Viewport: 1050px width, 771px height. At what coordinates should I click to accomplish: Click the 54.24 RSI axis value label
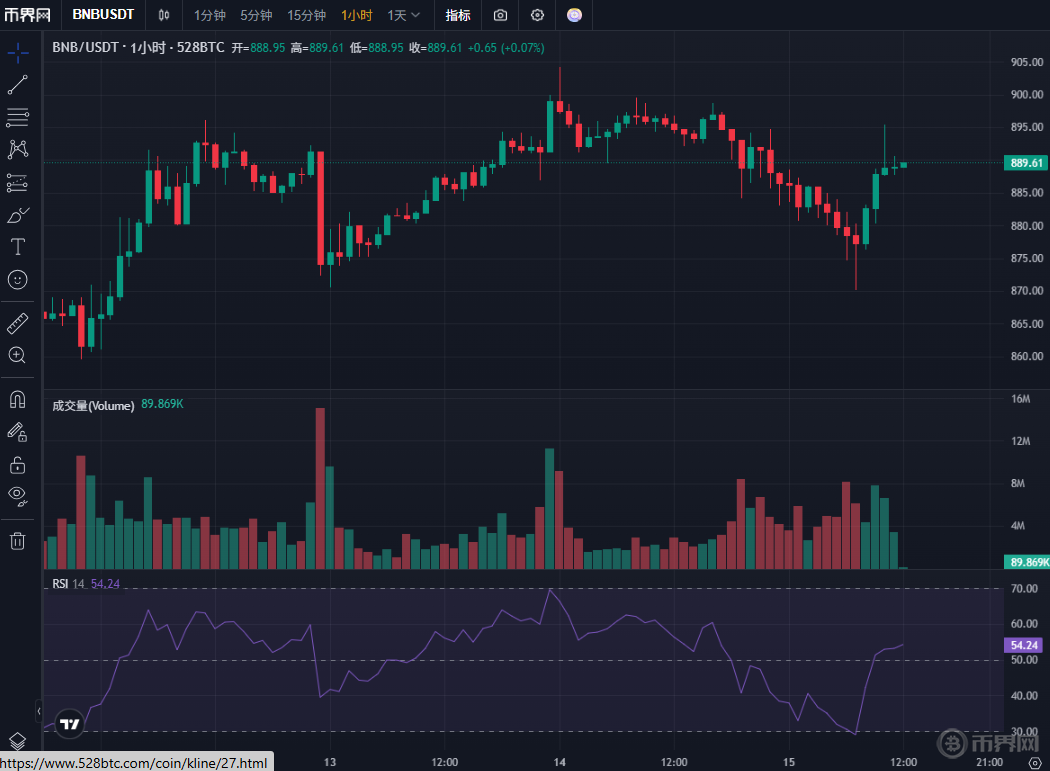point(1024,645)
